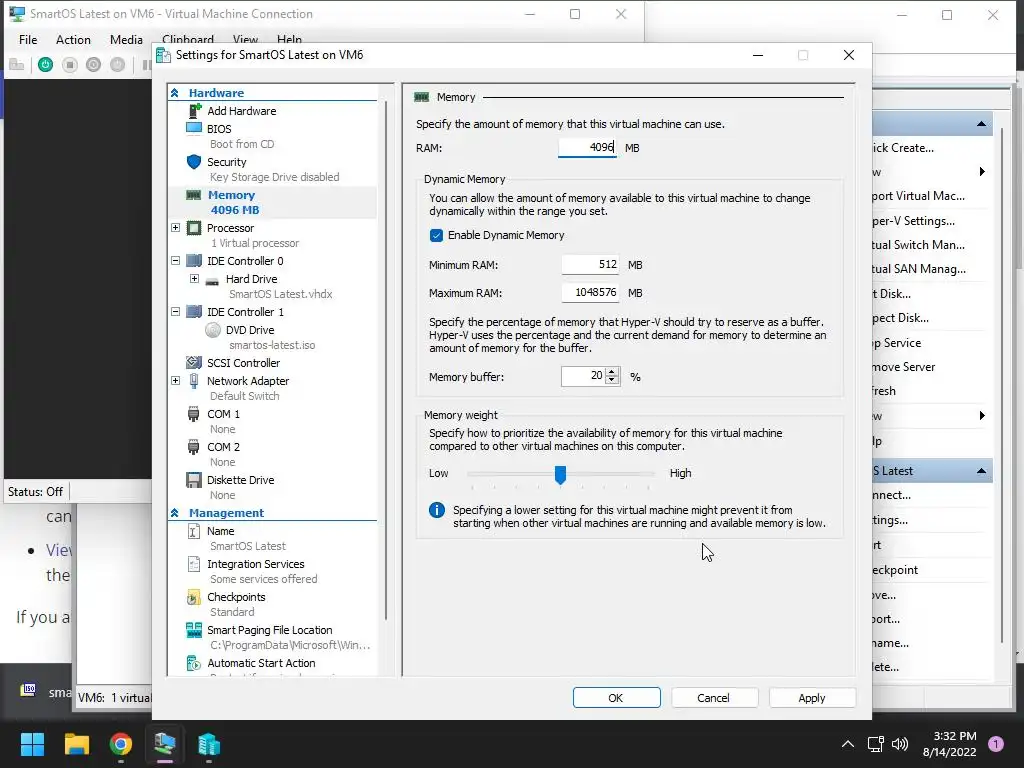Select 'smartos-latest.iso' tree row
This screenshot has height=768, width=1024.
(272, 345)
